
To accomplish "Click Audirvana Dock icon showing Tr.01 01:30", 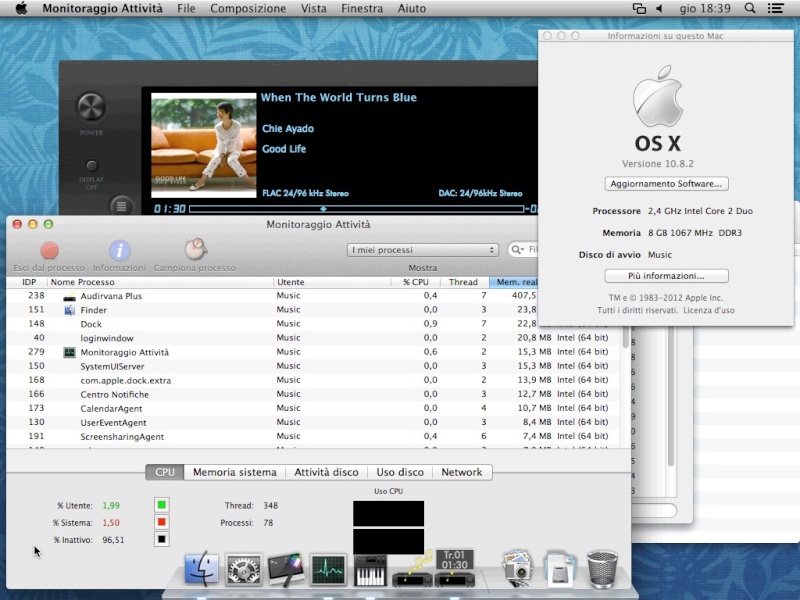I will [x=455, y=568].
